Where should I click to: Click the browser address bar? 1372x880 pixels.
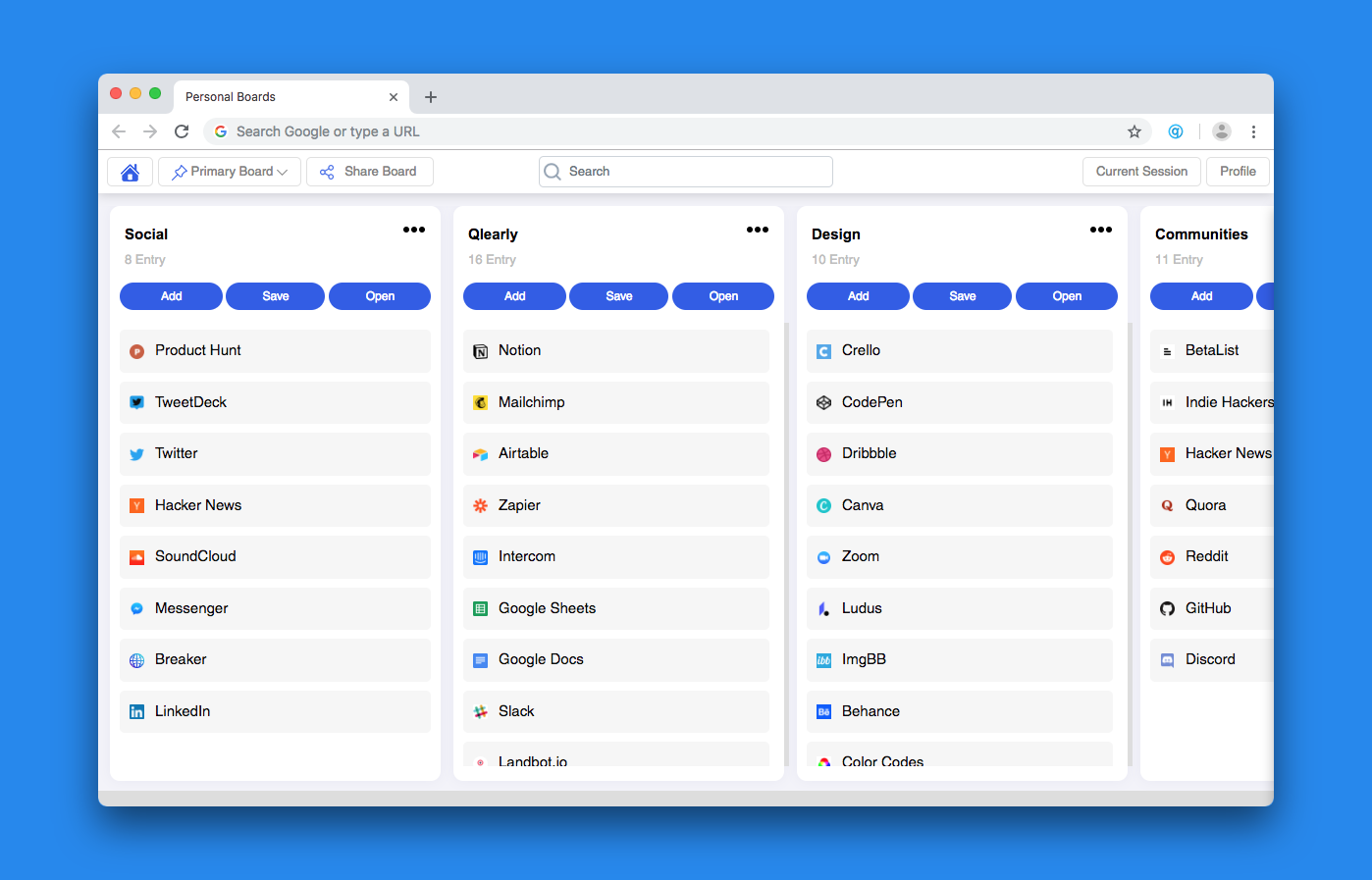point(677,131)
